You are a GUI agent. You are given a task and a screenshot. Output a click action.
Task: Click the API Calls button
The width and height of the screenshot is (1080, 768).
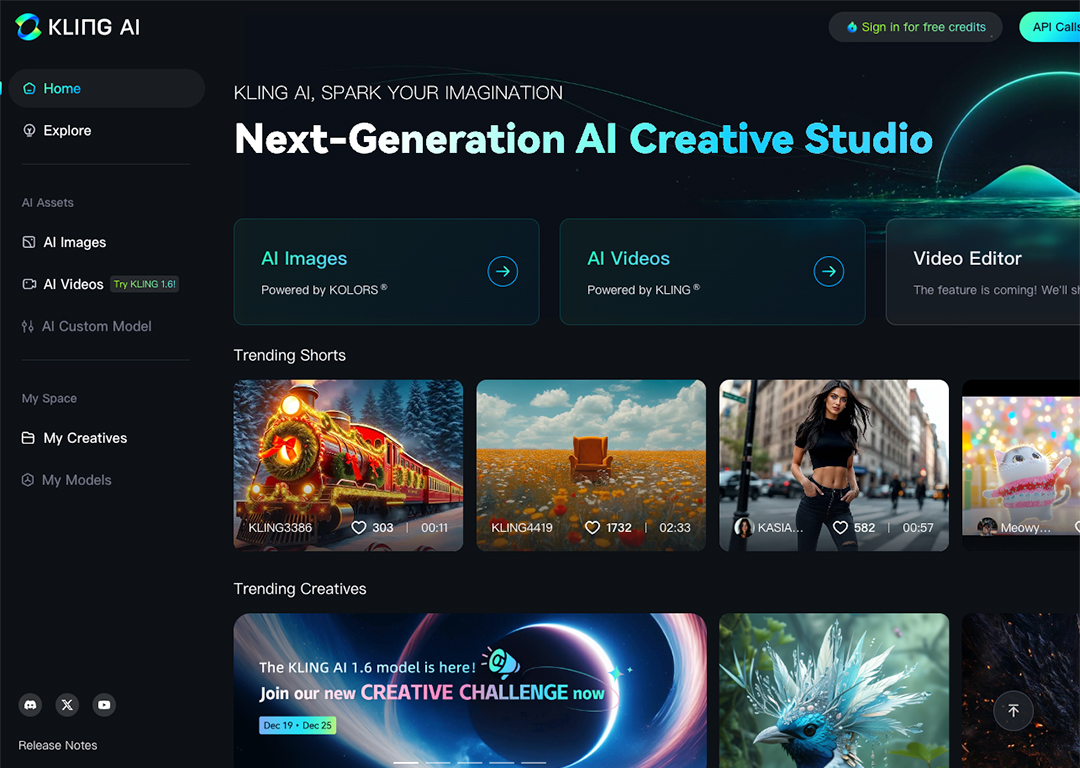(1050, 27)
